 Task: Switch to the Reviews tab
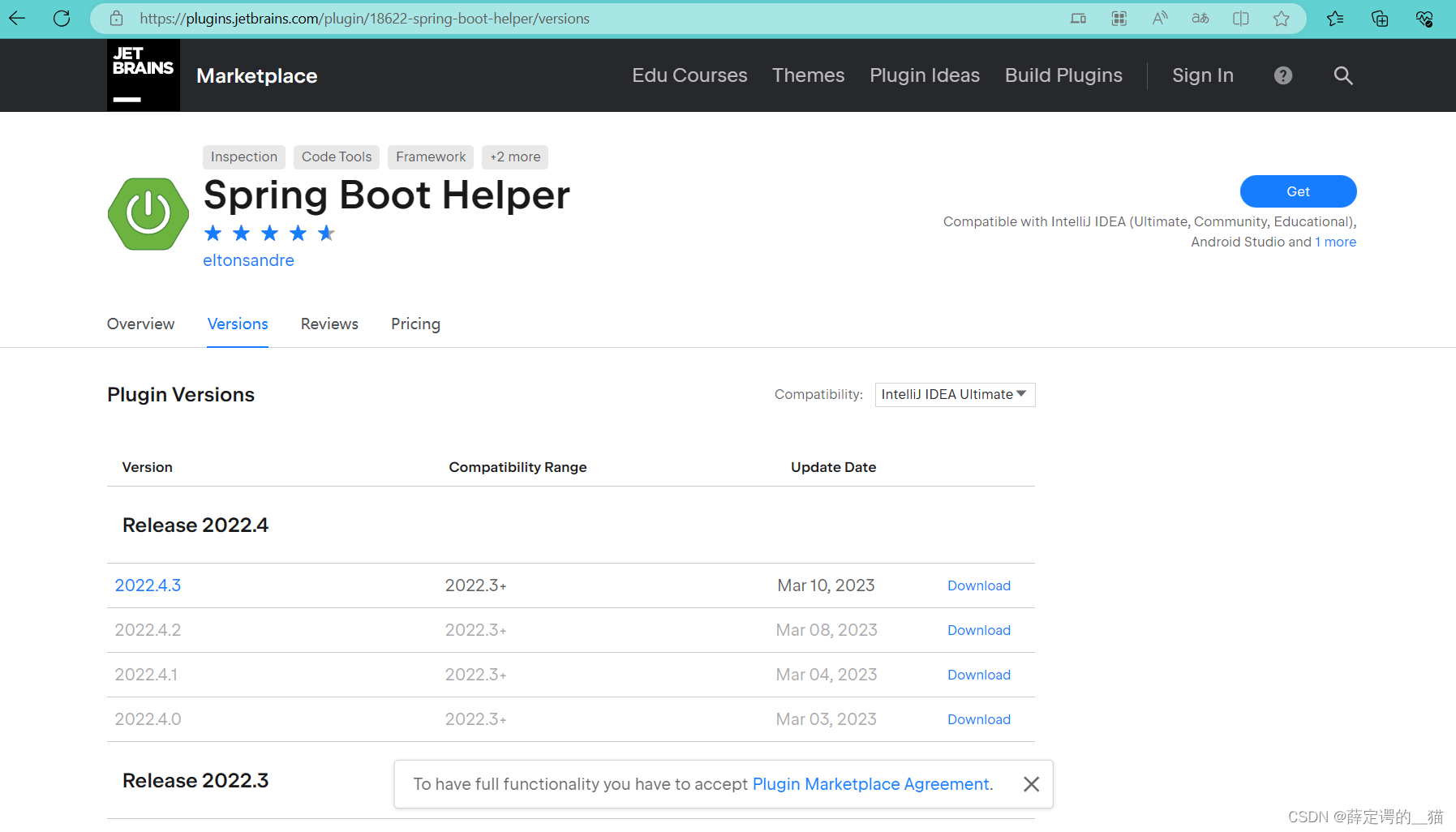[x=329, y=324]
